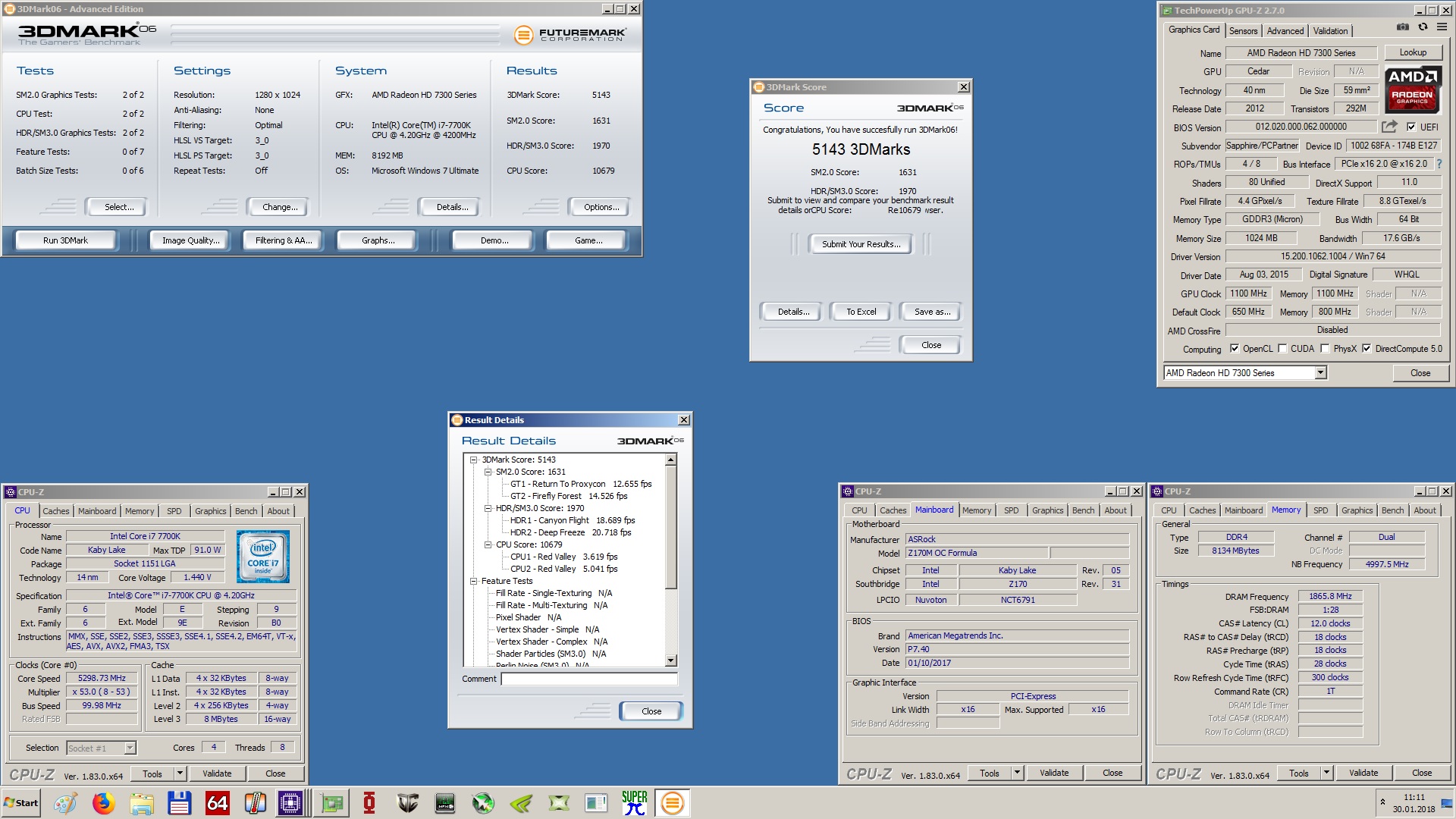Open Bench tab in the CPU-Z Memory window

(x=1392, y=510)
